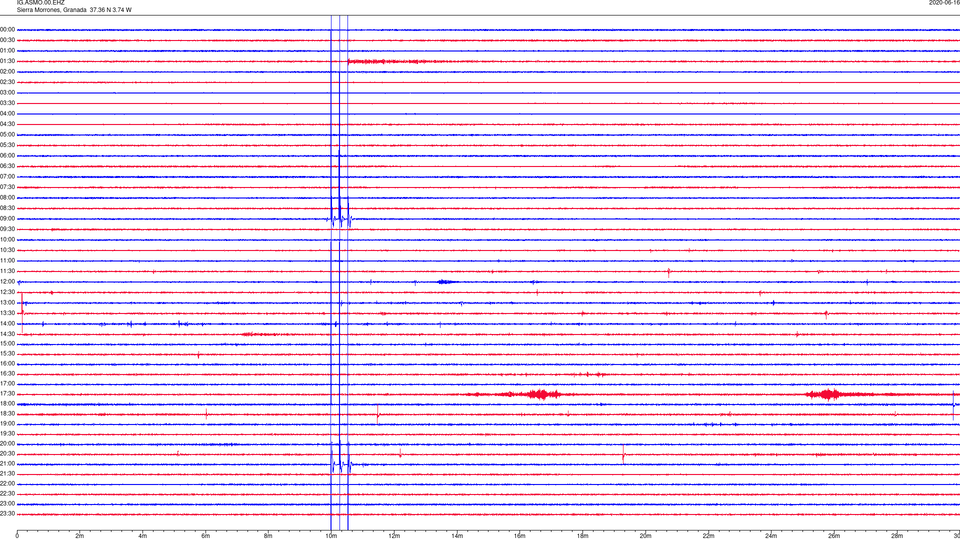Viewport: 960px width, 540px height.
Task: Select the 18:30 trace label
Action: [x=7, y=414]
